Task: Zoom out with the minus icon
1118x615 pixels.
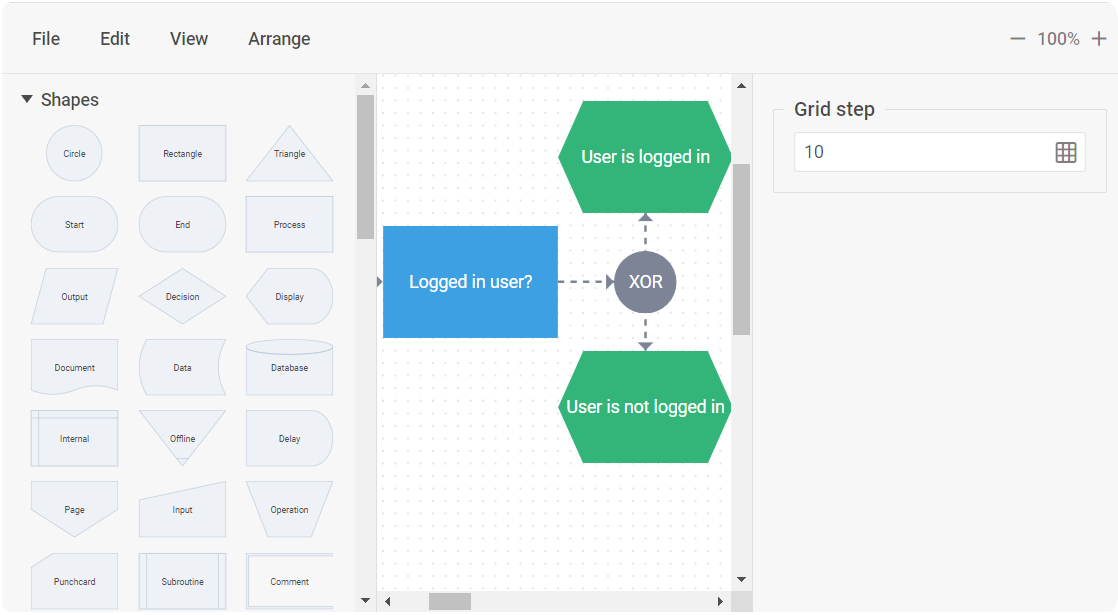Action: pyautogui.click(x=1017, y=38)
